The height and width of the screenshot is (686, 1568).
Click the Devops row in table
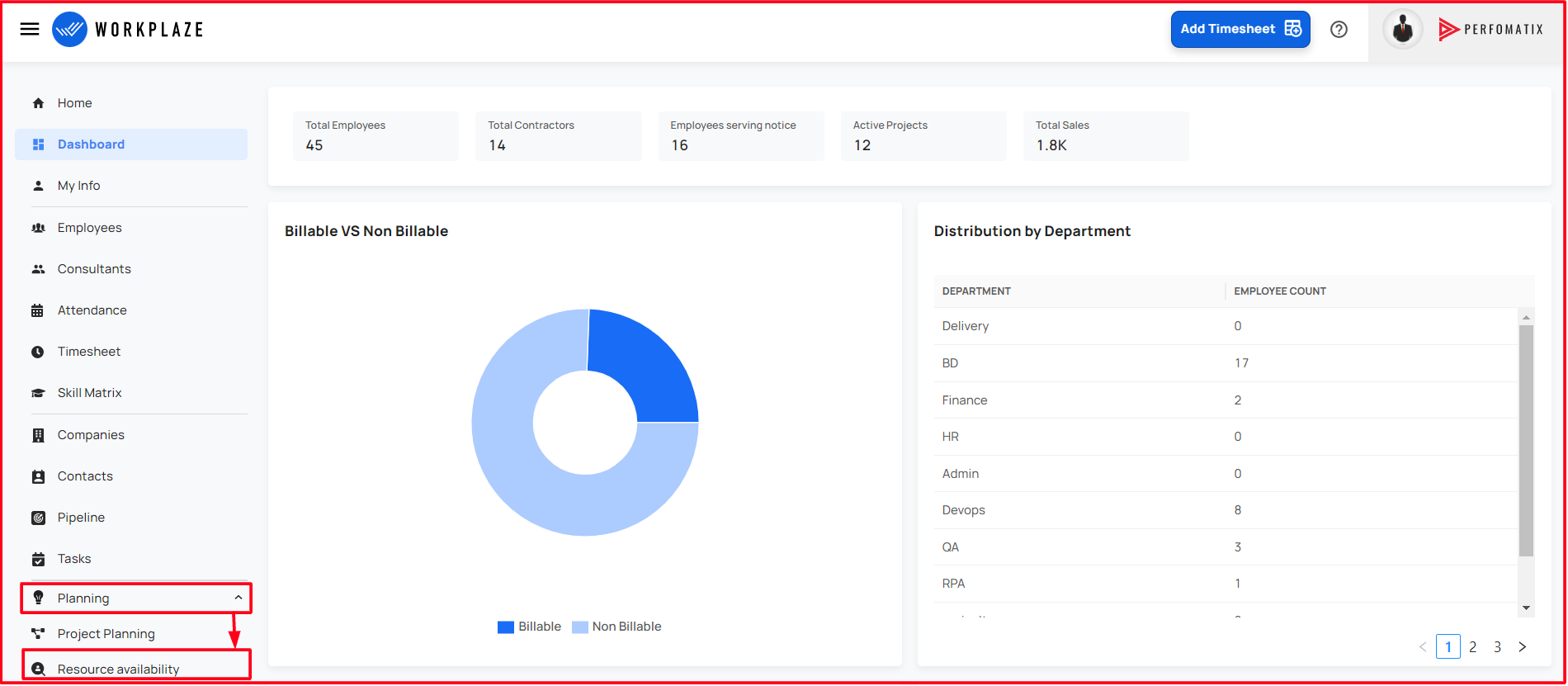tap(1226, 510)
